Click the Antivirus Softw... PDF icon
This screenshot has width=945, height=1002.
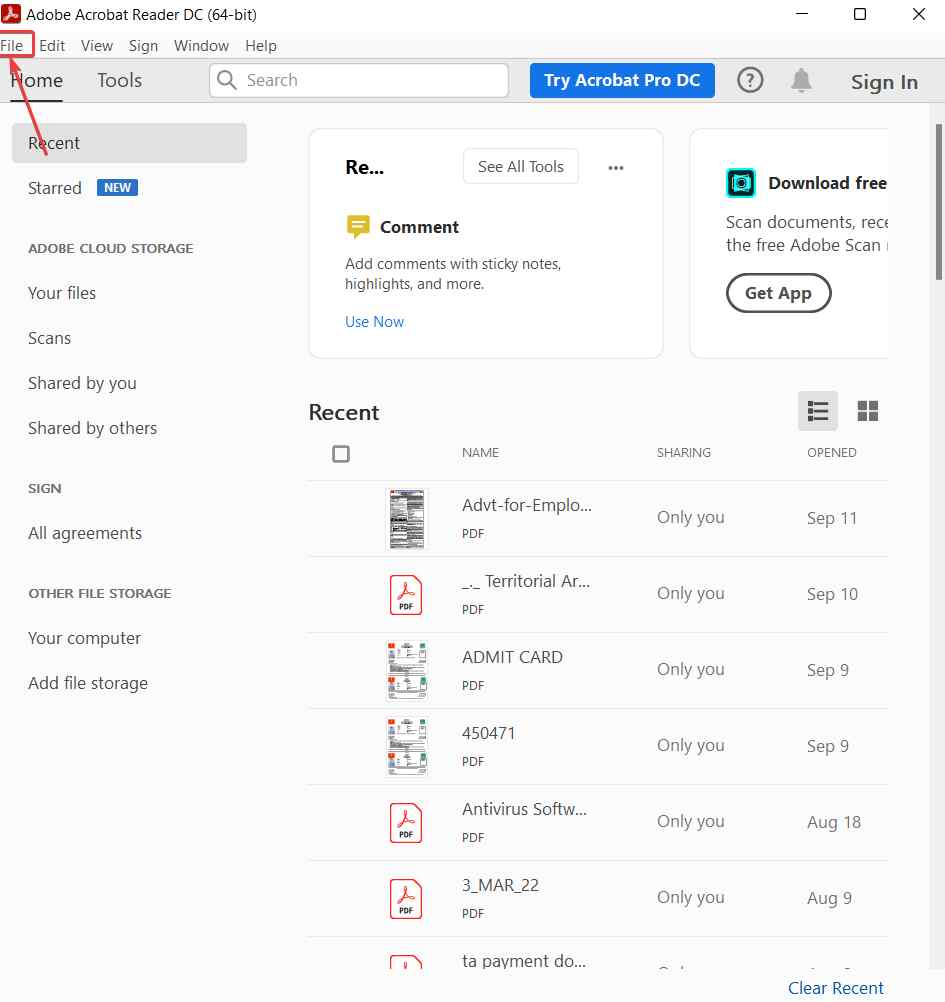[406, 823]
